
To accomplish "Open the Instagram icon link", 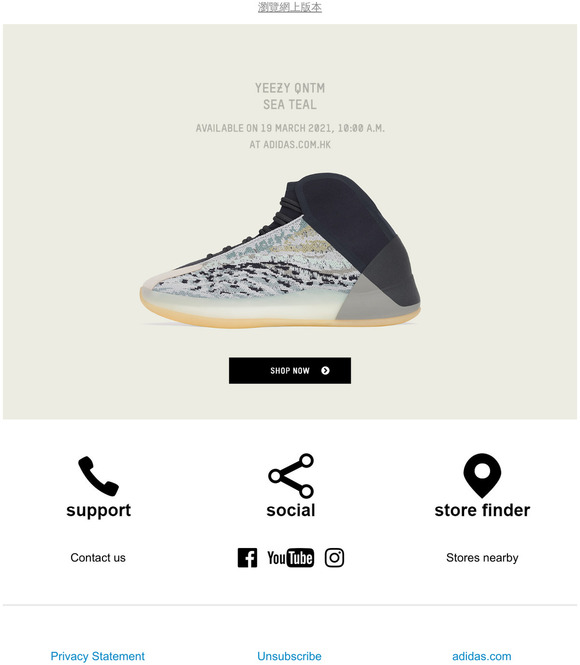I will 335,558.
